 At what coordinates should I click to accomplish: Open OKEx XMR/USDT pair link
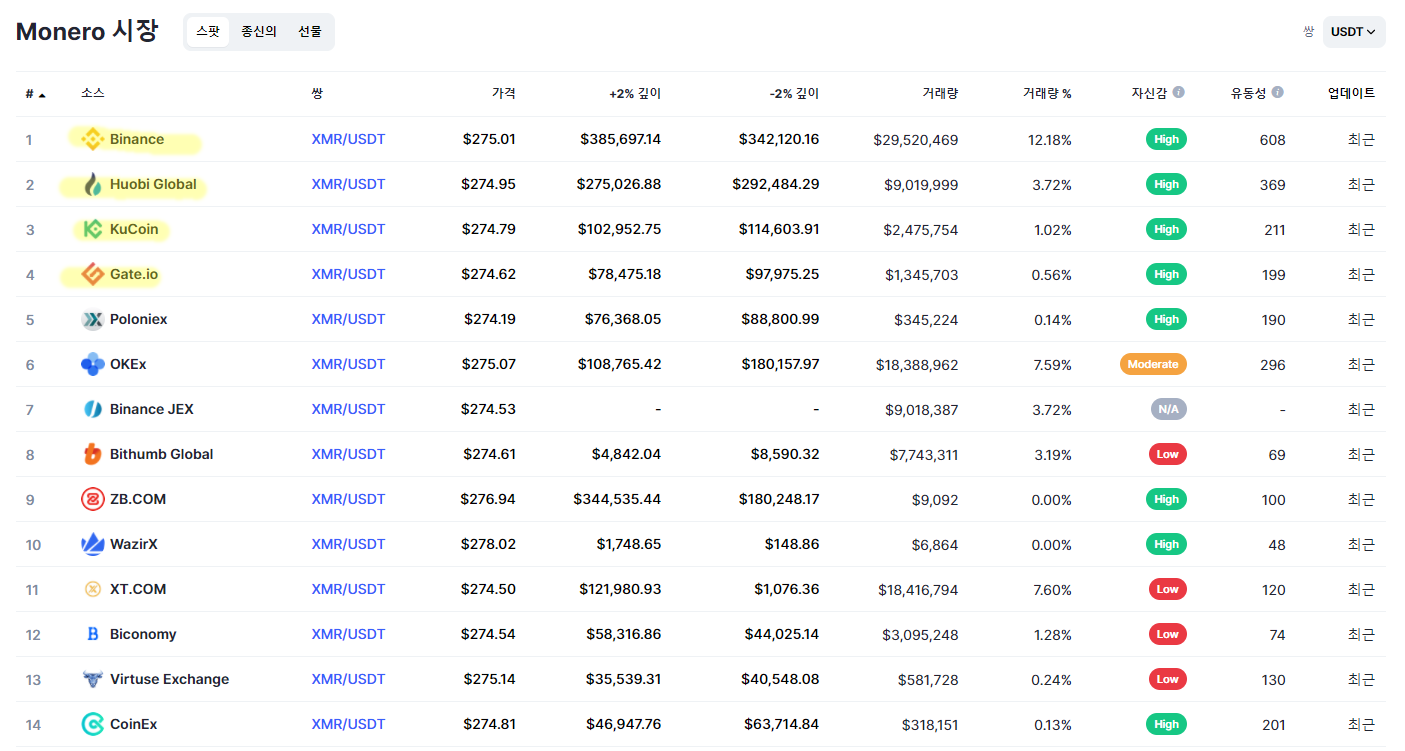click(x=348, y=364)
